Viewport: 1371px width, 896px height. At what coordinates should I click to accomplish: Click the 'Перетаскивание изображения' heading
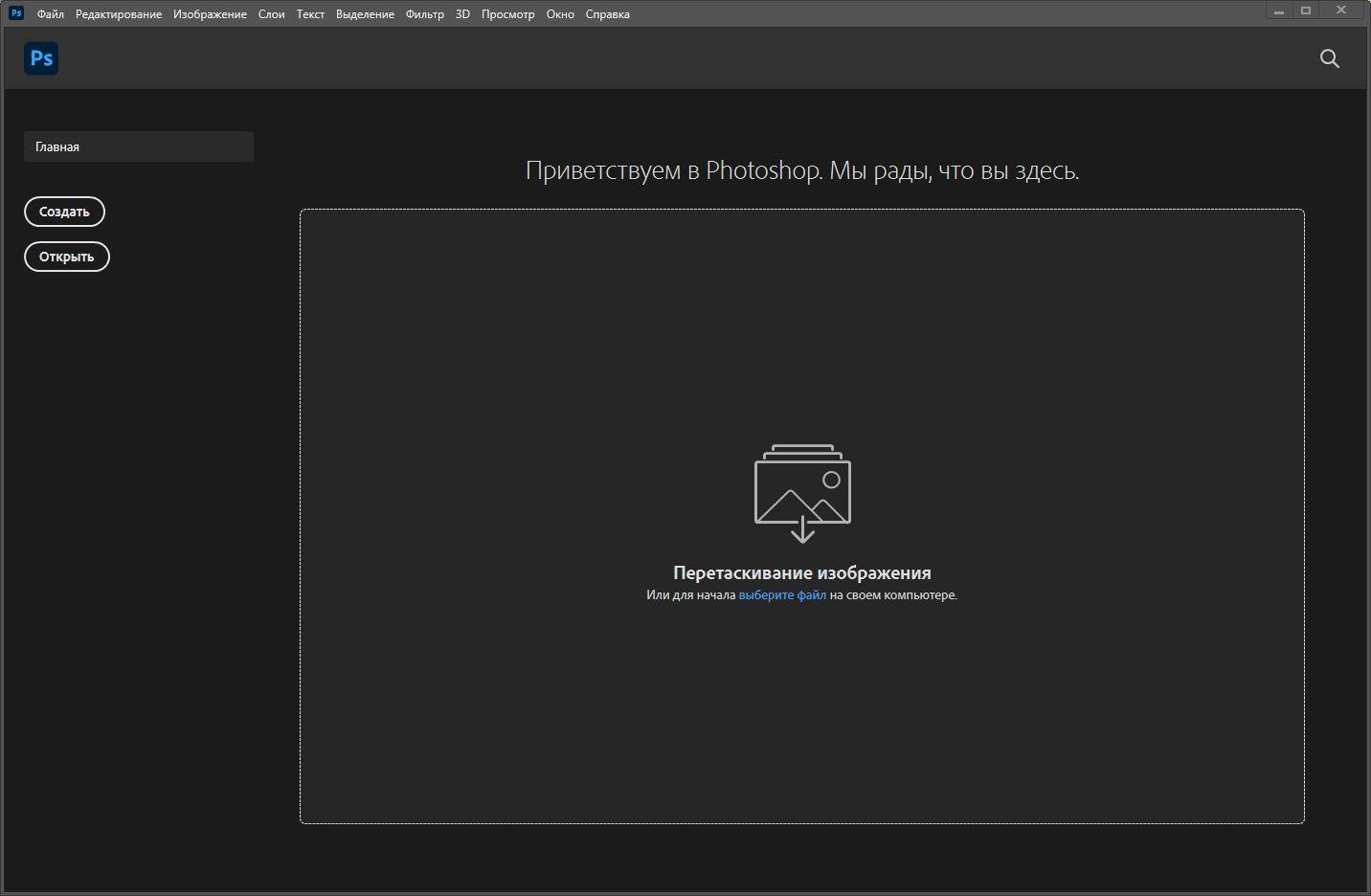click(802, 572)
